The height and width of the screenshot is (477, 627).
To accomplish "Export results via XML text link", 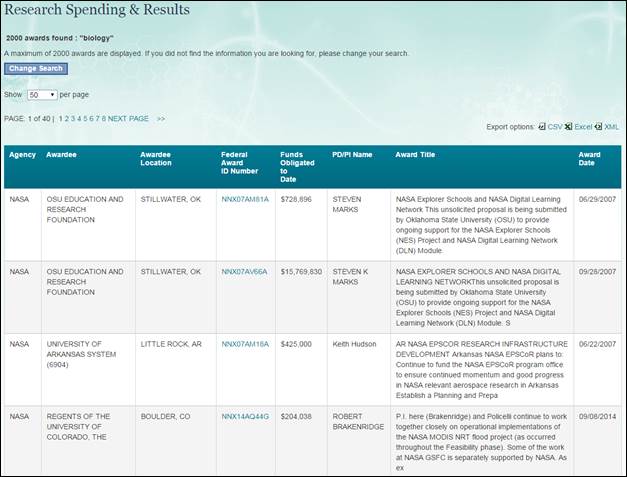I will point(611,127).
